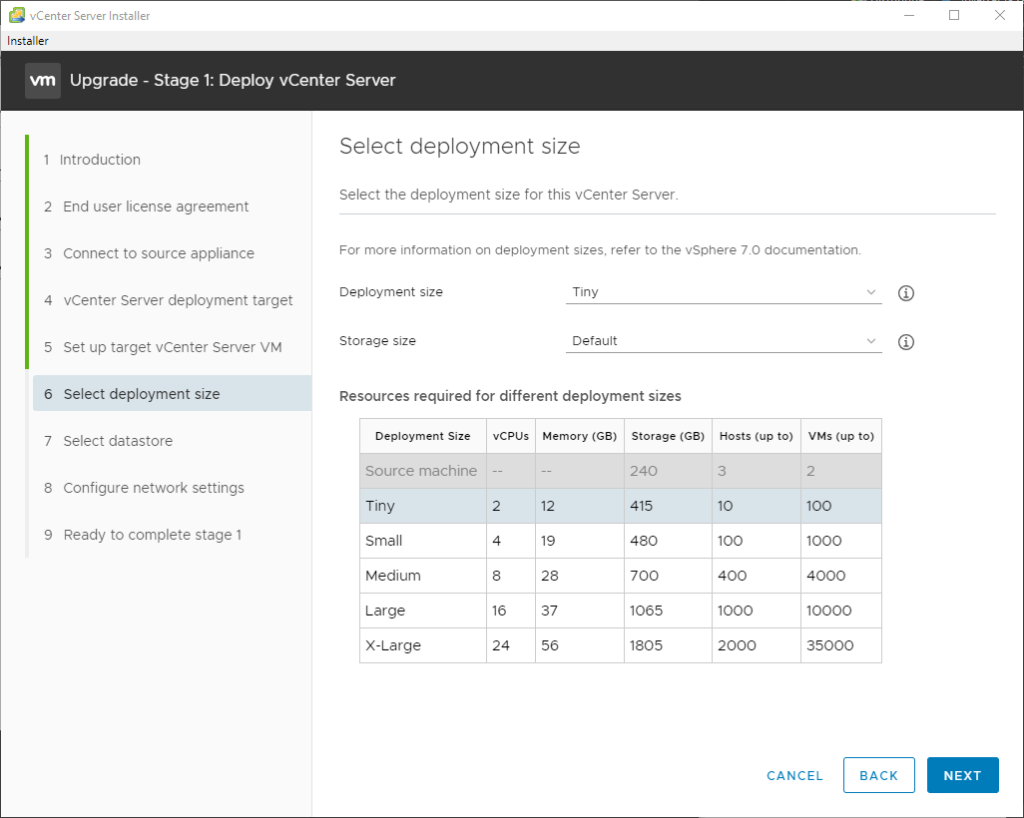Click the VMs value 35000
Image resolution: width=1024 pixels, height=818 pixels.
(x=830, y=646)
